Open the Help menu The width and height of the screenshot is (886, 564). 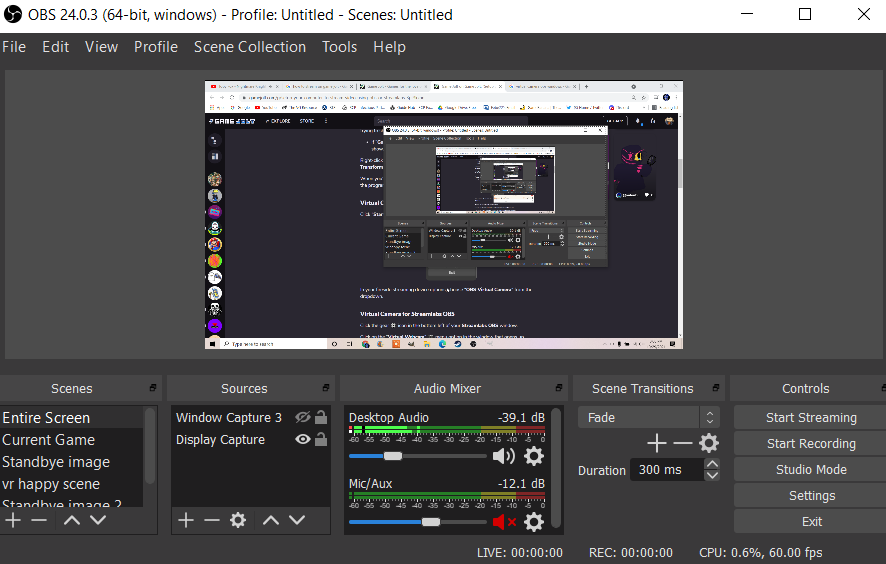[x=389, y=47]
